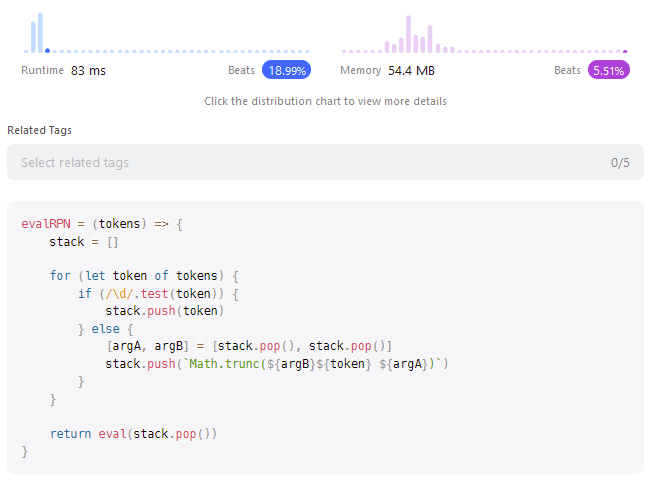Click the distribution chart hint text
This screenshot has width=653, height=484.
325,101
